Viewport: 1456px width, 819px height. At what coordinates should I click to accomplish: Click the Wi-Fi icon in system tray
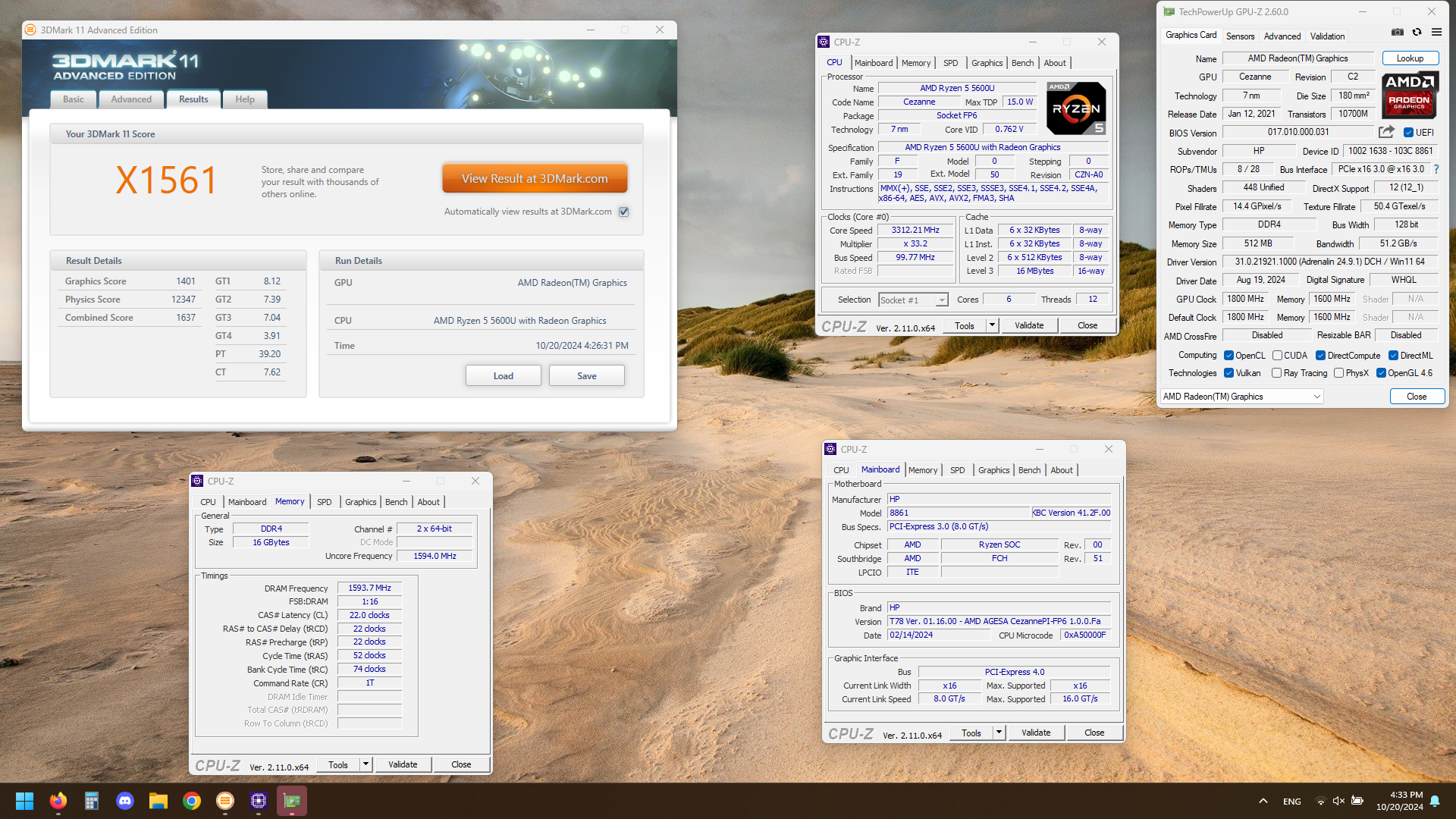coord(1320,801)
